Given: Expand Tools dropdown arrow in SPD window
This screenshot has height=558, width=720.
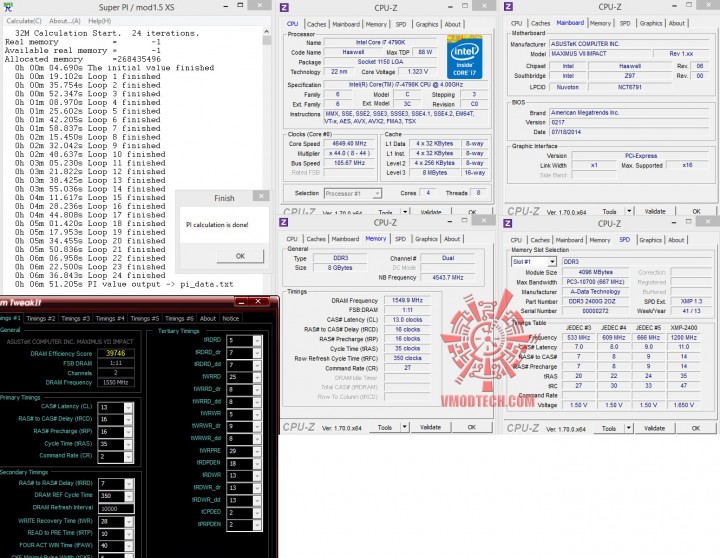Looking at the screenshot, I should 629,428.
